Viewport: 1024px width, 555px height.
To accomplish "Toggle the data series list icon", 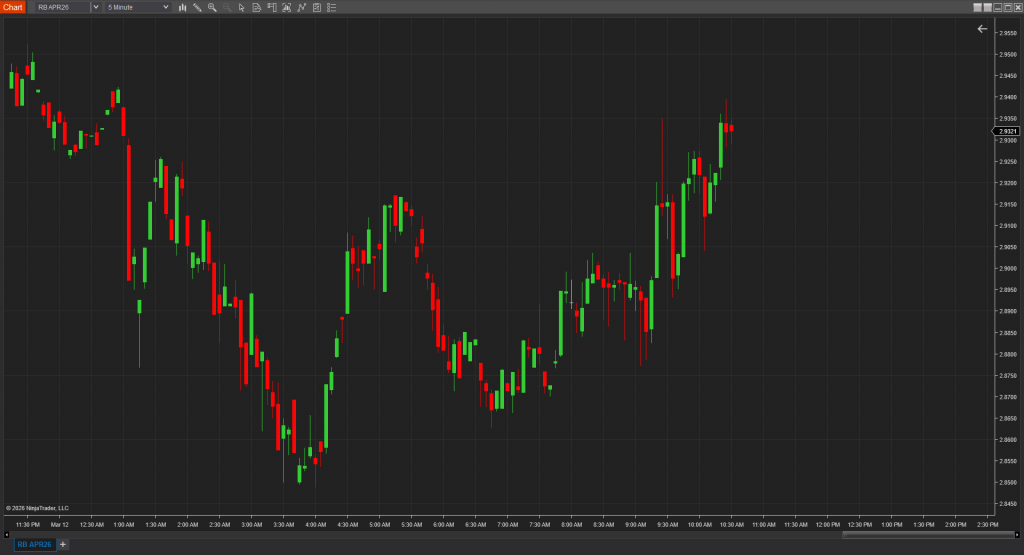I will (x=332, y=7).
